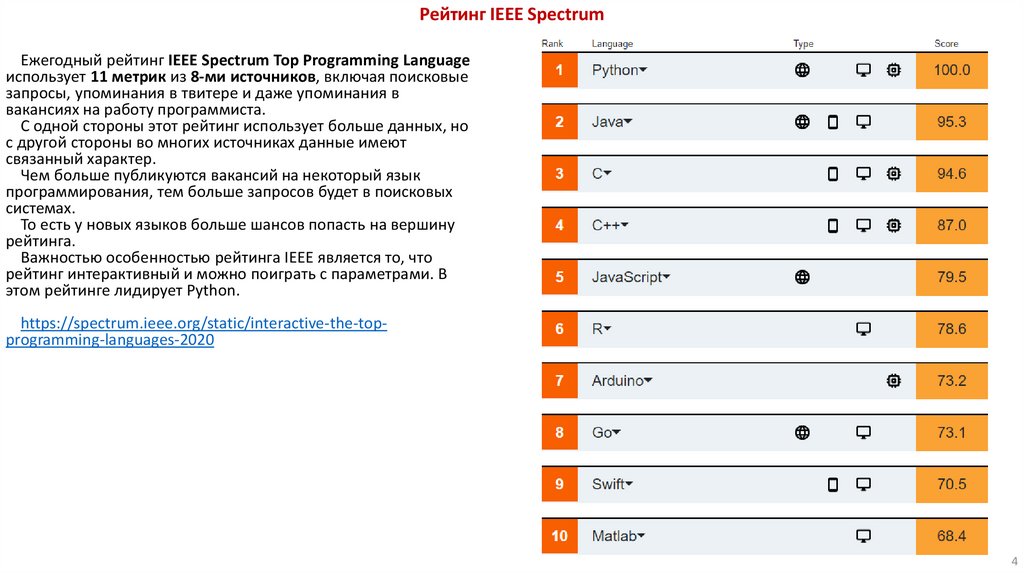Click the Language column header

pyautogui.click(x=612, y=44)
